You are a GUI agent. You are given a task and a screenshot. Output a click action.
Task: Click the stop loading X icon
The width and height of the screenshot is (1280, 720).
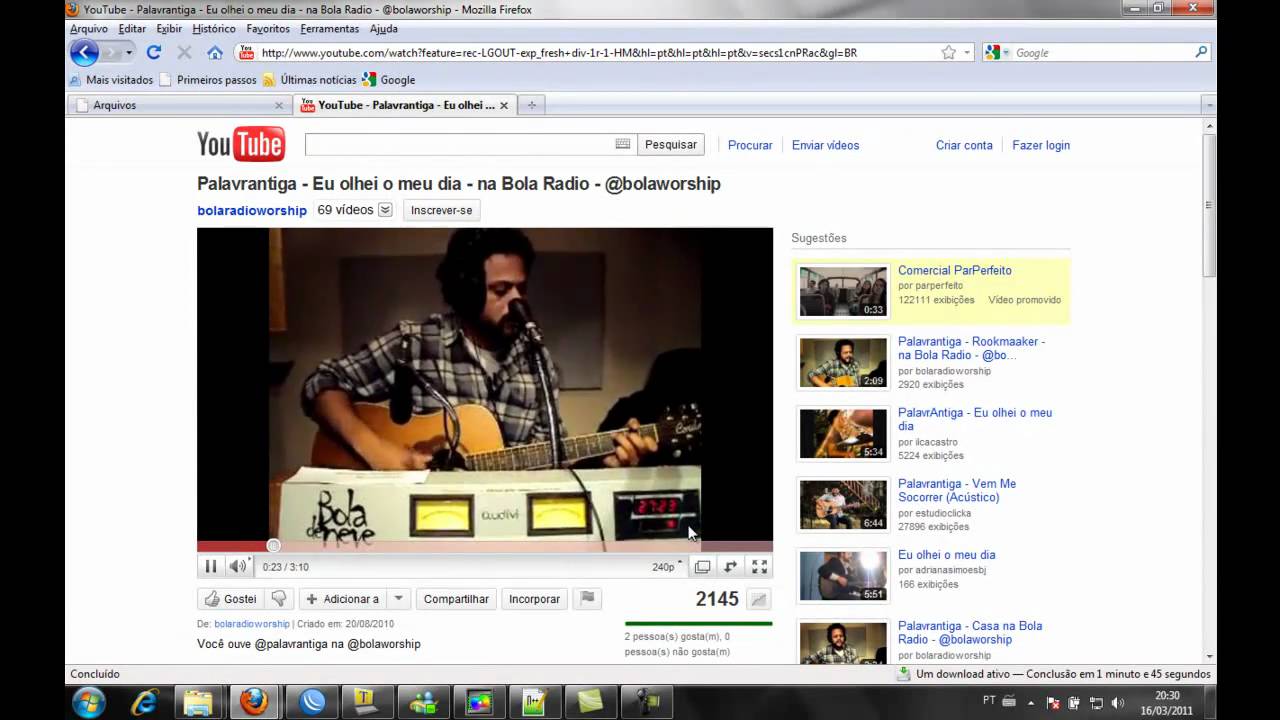(184, 53)
